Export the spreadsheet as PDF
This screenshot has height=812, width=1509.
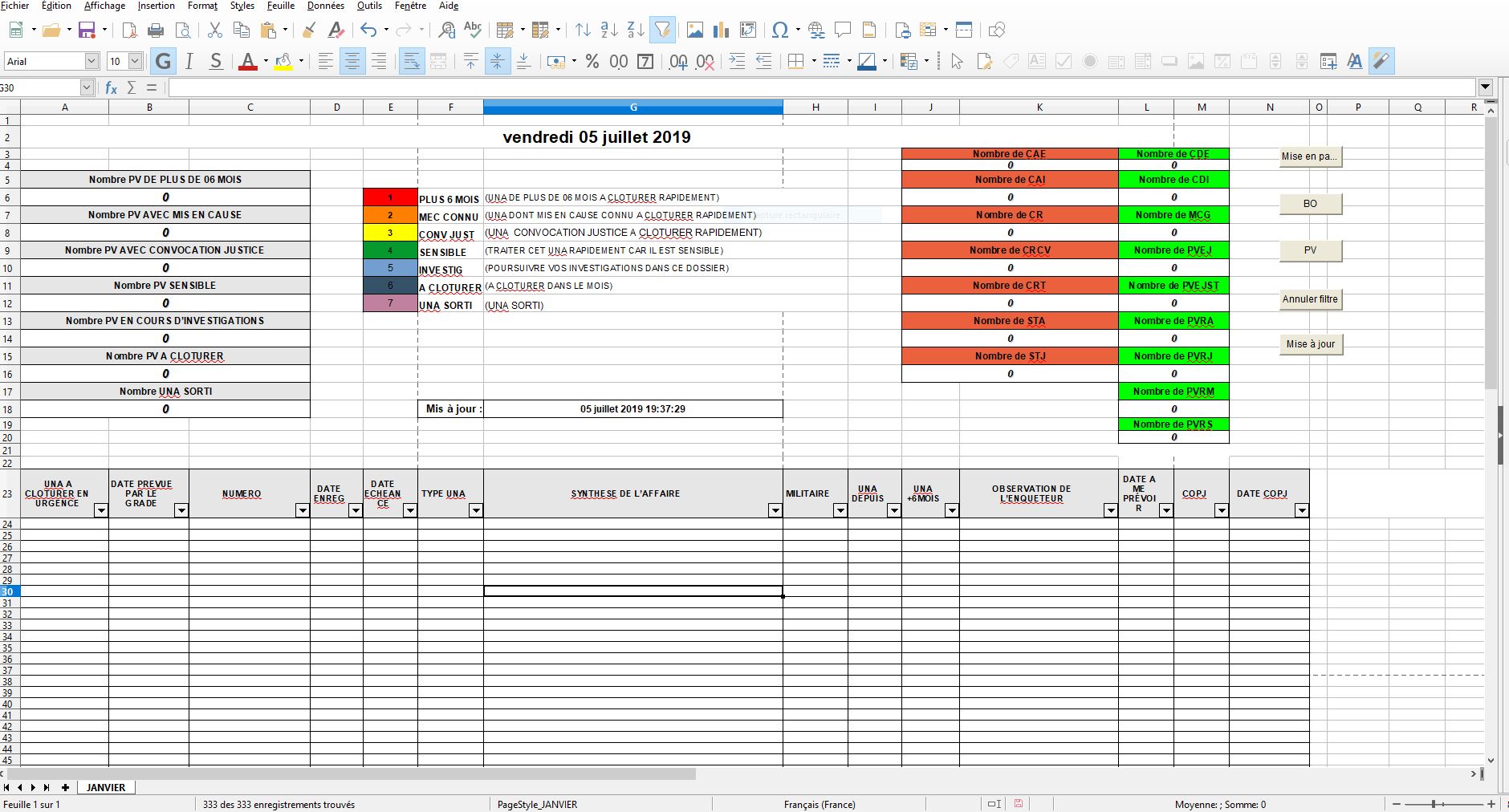pos(128,30)
